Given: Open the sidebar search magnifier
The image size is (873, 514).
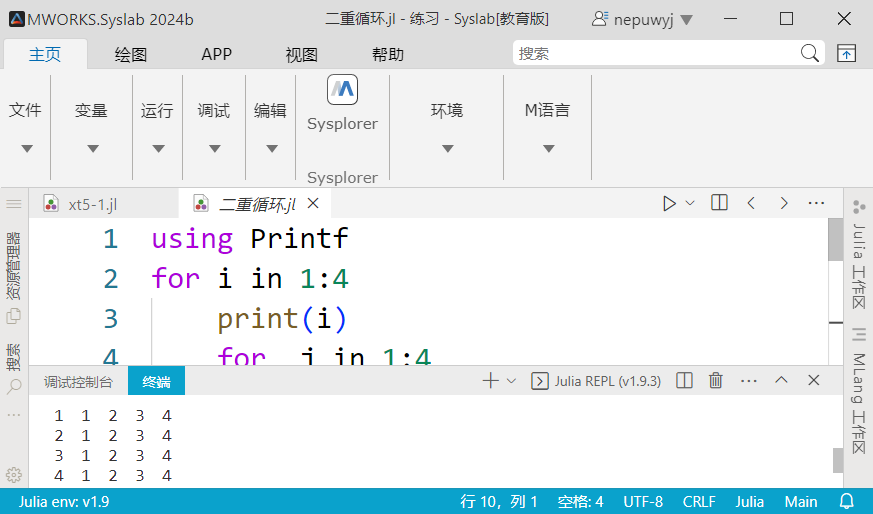Looking at the screenshot, I should pyautogui.click(x=13, y=386).
